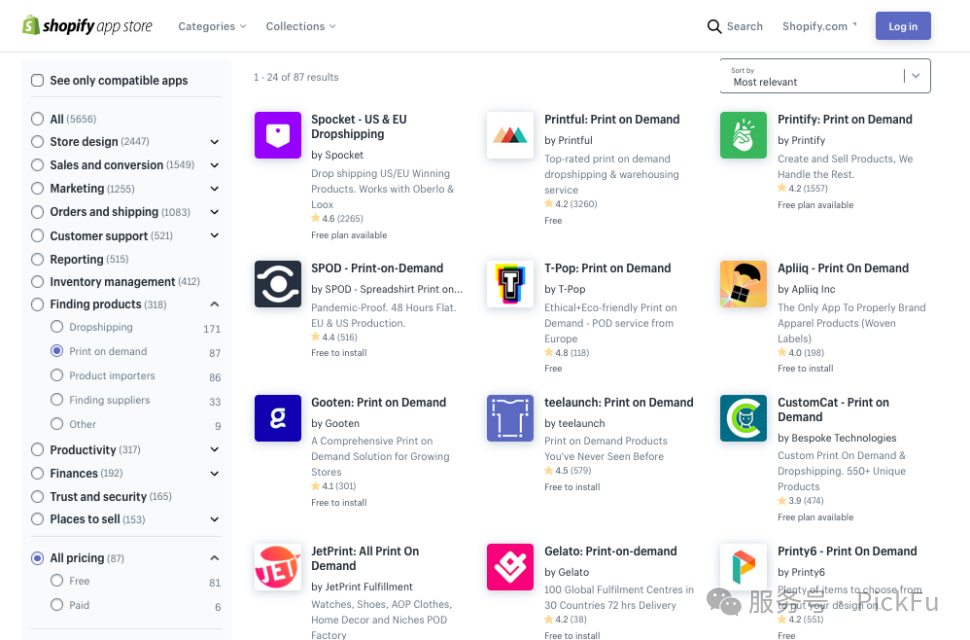
Task: Select the Marketing radio button
Action: pos(38,188)
